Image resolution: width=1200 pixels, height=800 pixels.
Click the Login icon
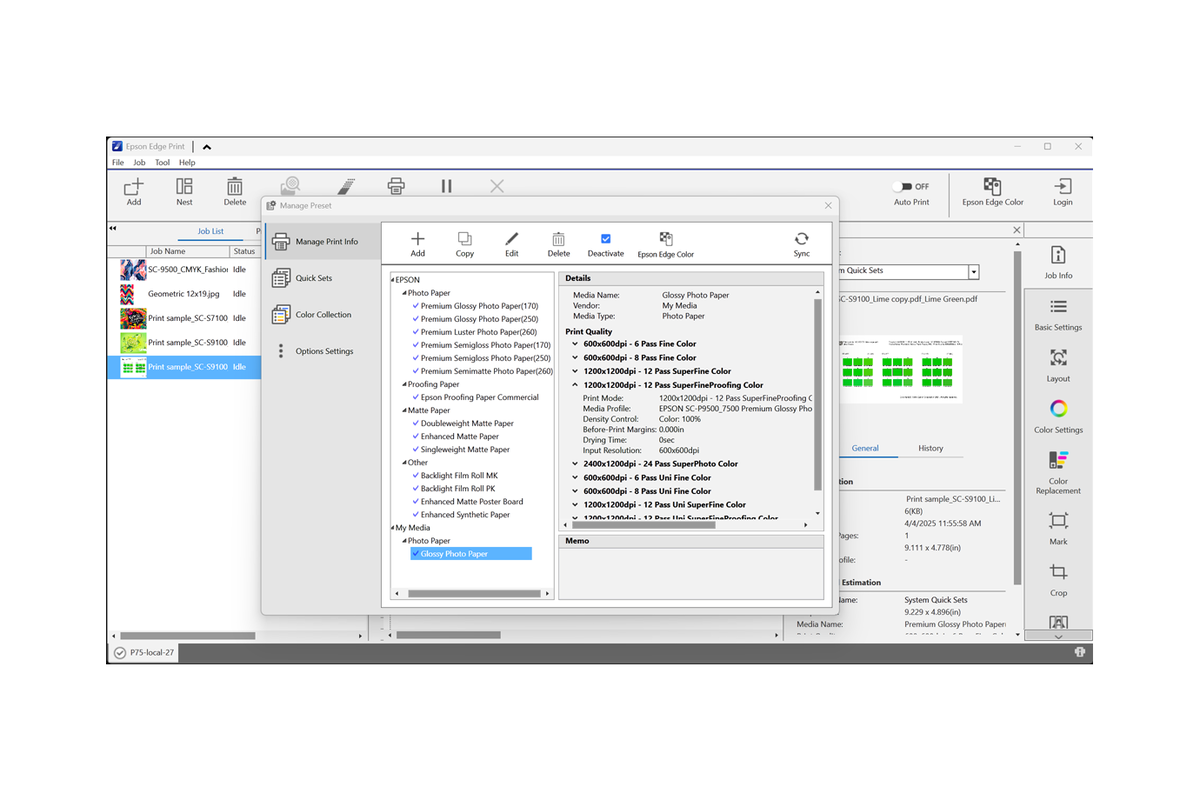click(x=1063, y=192)
